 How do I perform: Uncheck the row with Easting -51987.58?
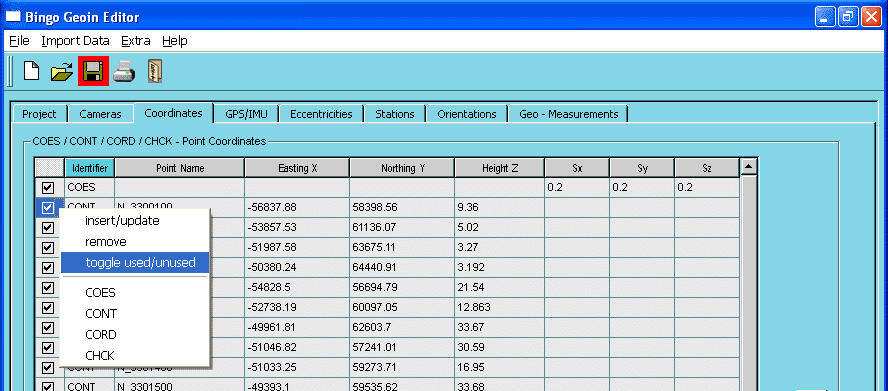coord(48,247)
